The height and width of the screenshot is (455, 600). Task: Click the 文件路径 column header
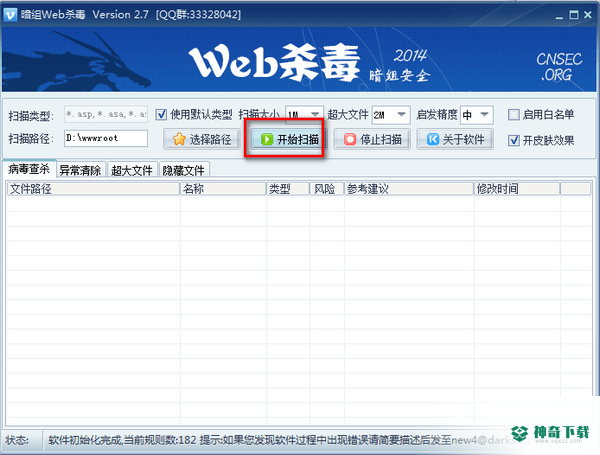pyautogui.click(x=93, y=189)
